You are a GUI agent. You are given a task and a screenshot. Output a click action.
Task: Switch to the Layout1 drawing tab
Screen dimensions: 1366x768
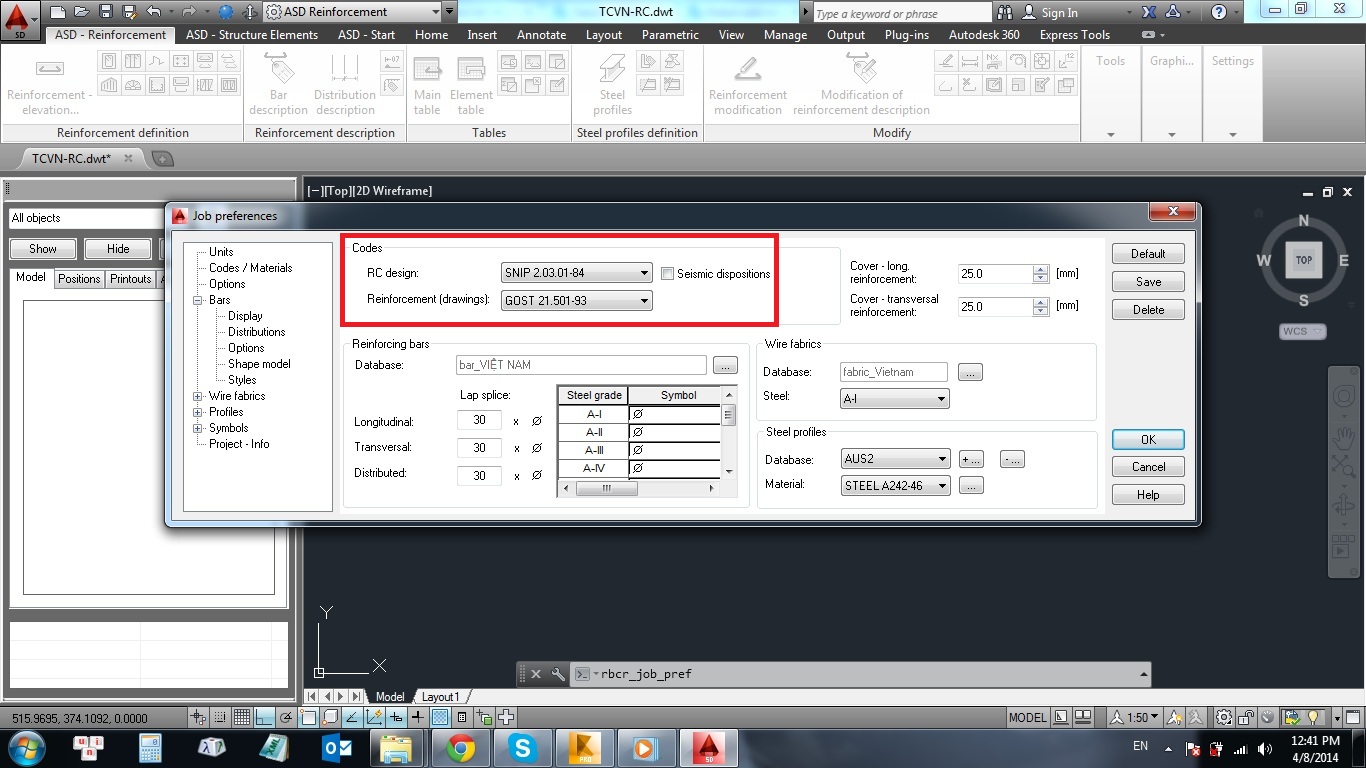tap(440, 697)
